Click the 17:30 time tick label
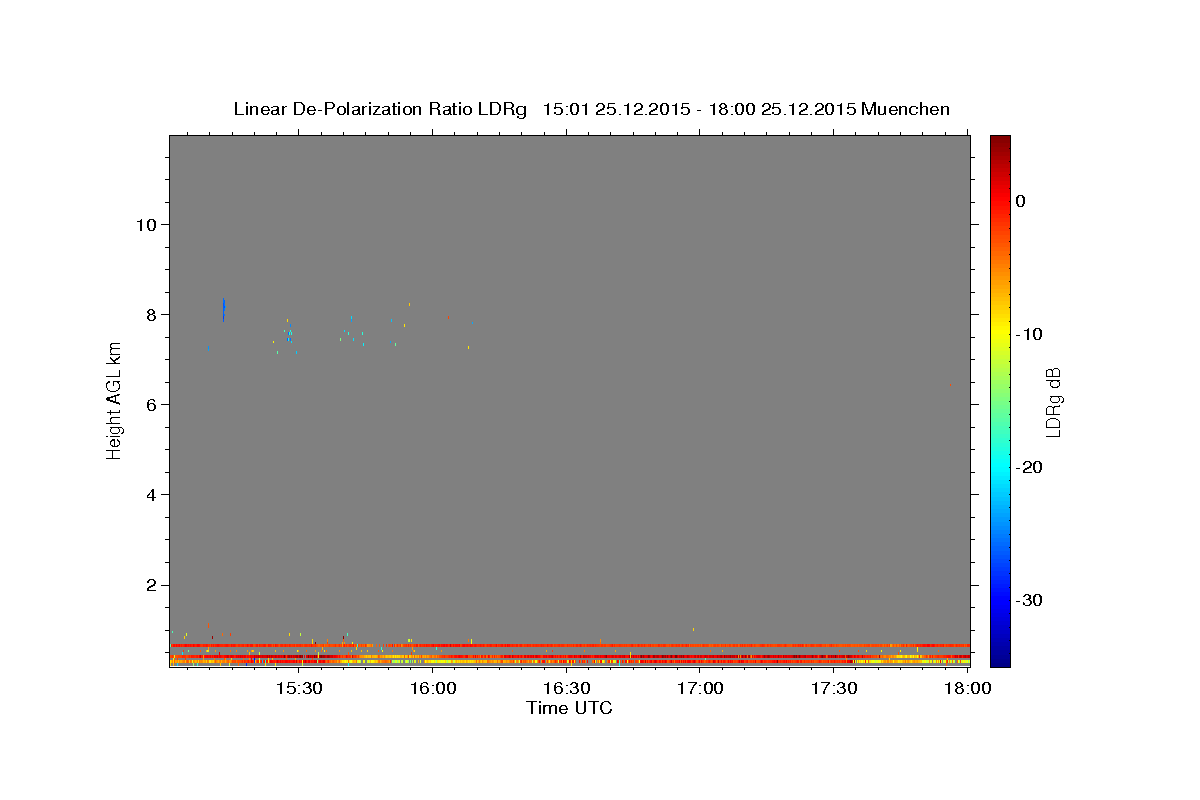This screenshot has height=800, width=1200. [834, 689]
